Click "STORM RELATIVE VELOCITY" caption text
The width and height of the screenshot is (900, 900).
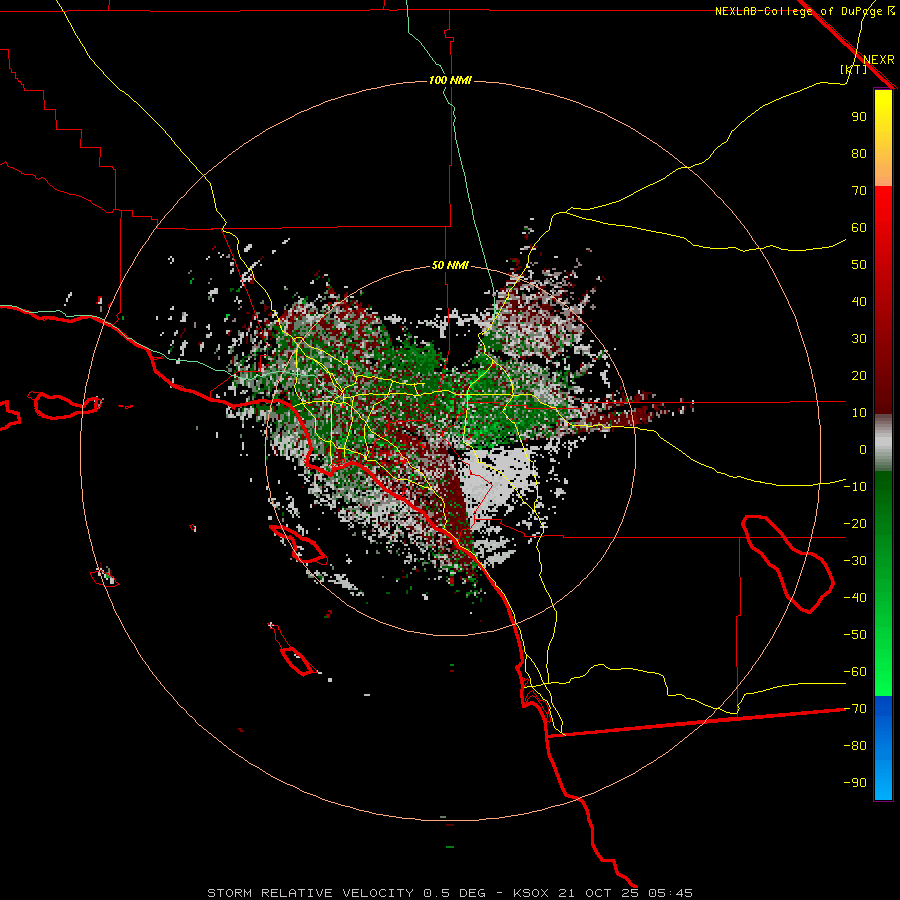click(310, 893)
